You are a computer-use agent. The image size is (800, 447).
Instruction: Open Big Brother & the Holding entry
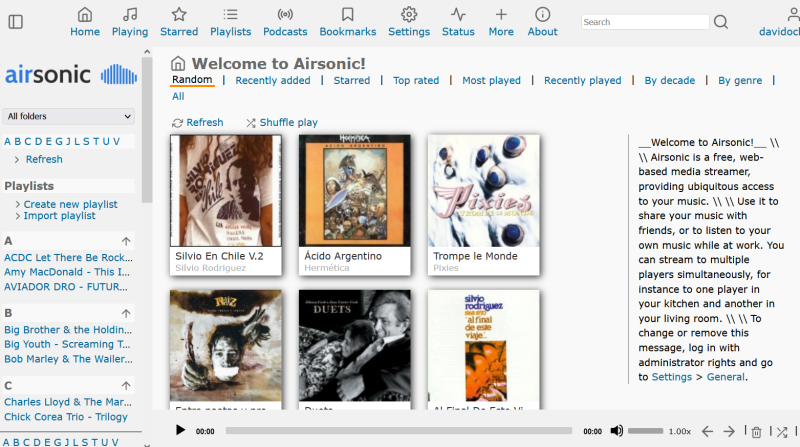[68, 330]
